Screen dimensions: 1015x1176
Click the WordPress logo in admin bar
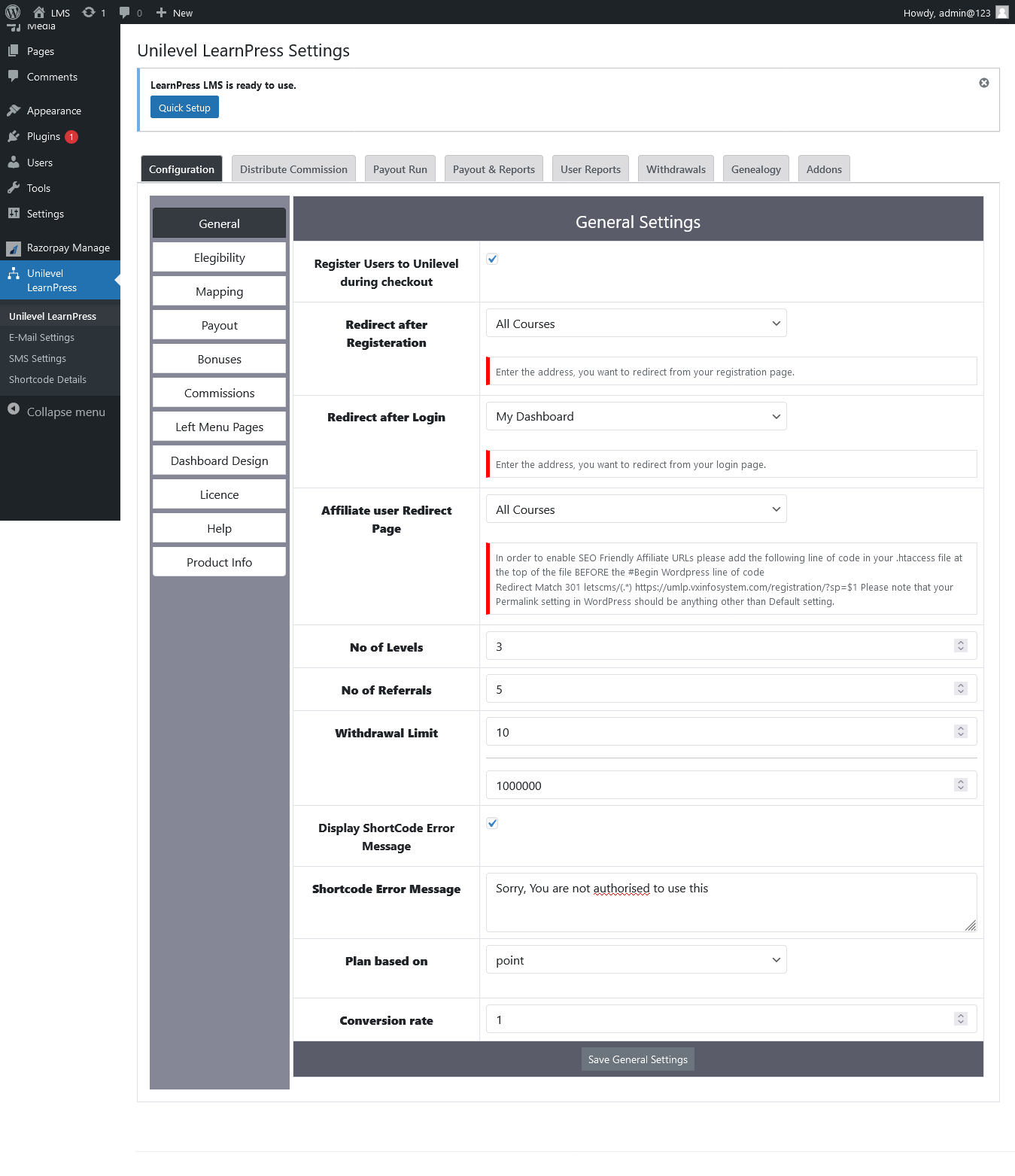click(x=12, y=12)
